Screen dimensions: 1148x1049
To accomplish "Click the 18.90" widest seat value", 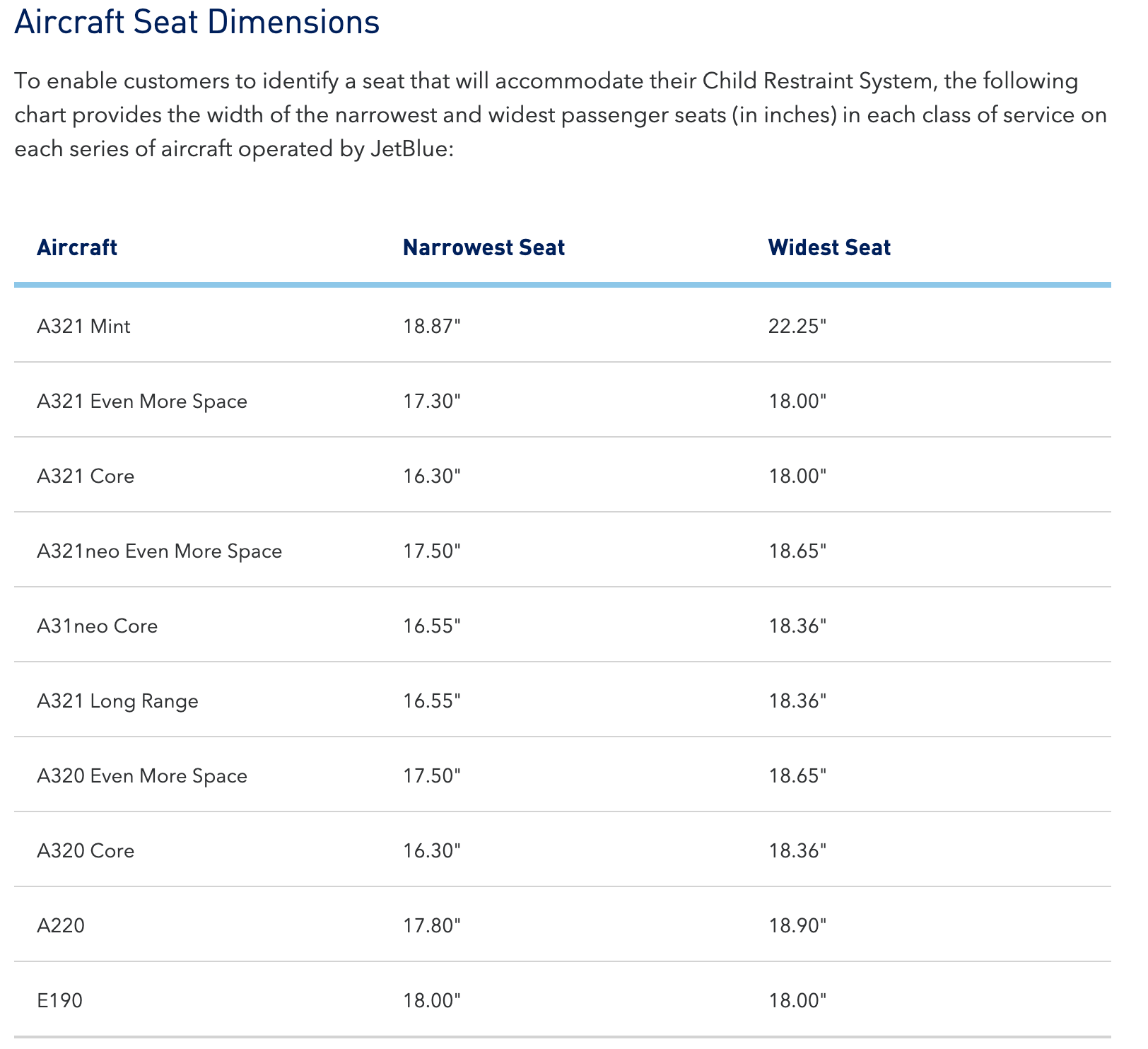I will [x=797, y=926].
